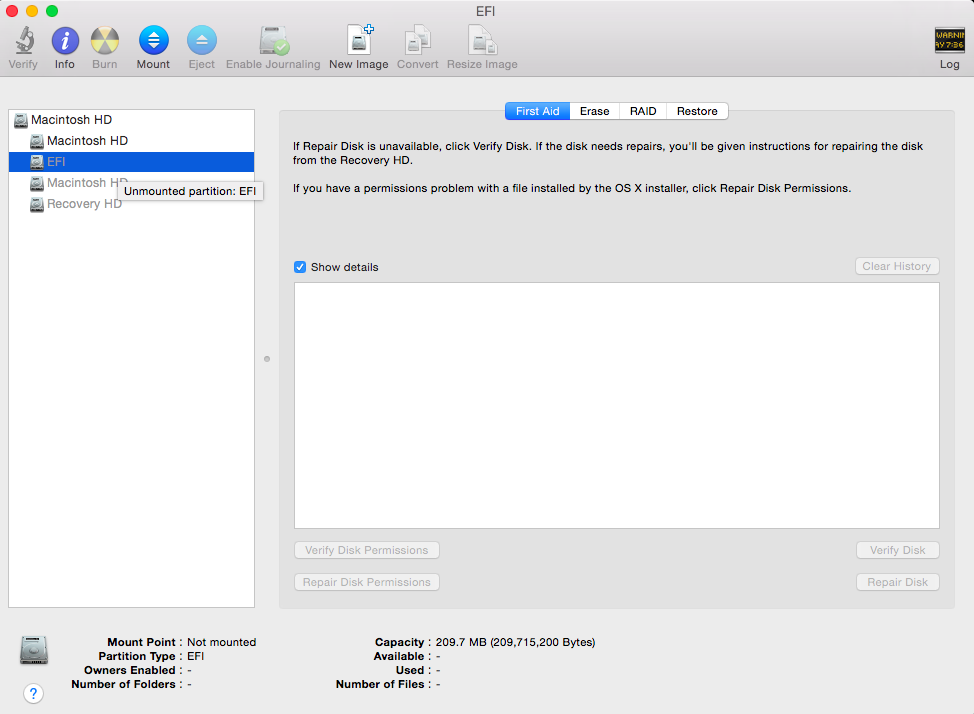Image resolution: width=974 pixels, height=714 pixels.
Task: Uncheck the Show details checkbox
Action: 300,267
